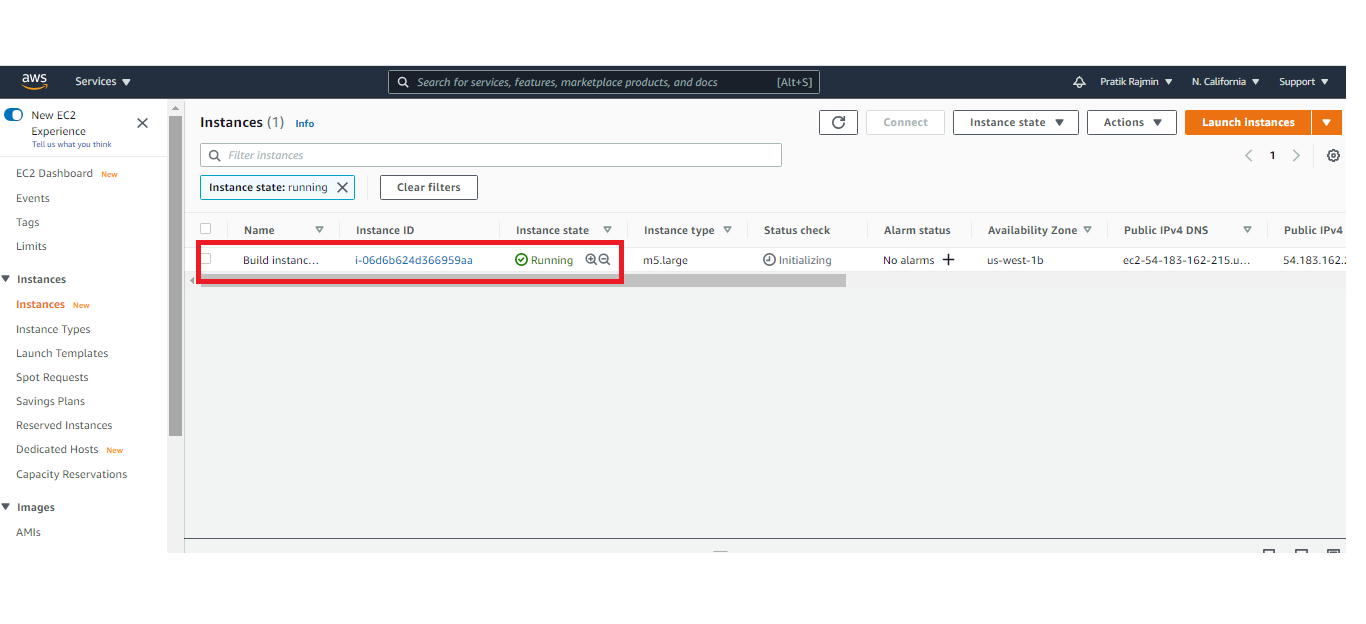Sort by Instance state column arrow
This screenshot has width=1366, height=624.
607,229
